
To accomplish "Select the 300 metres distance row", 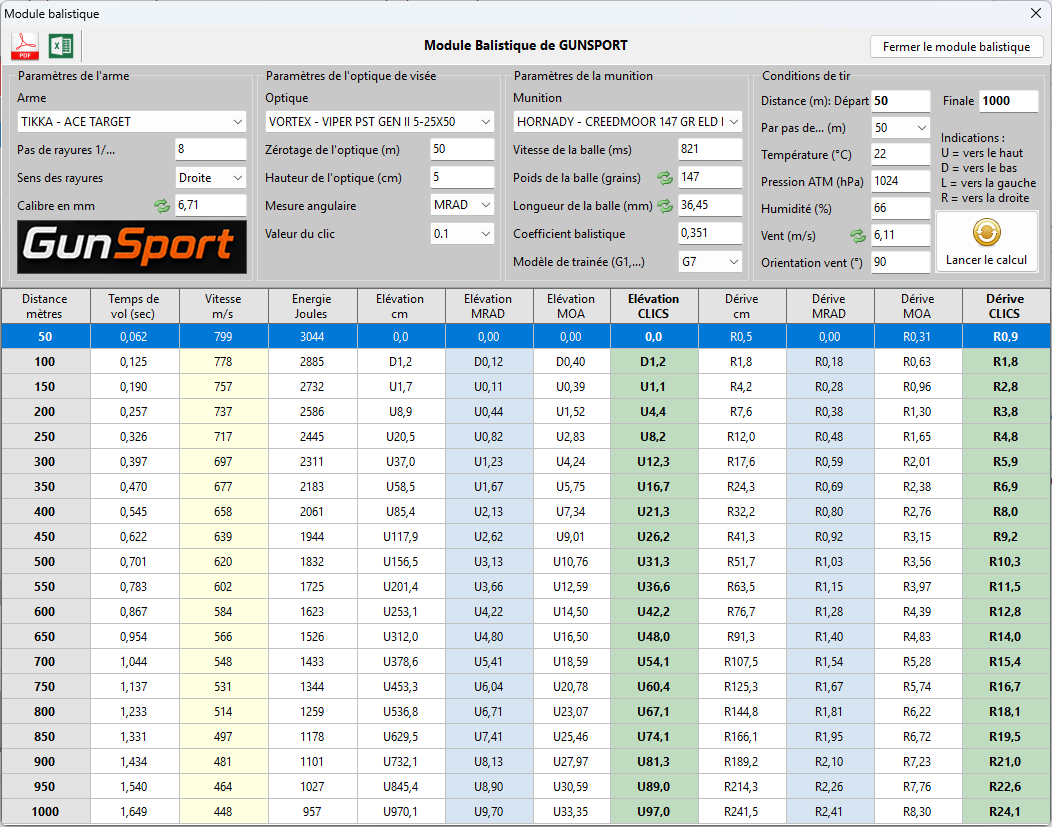I will (526, 461).
